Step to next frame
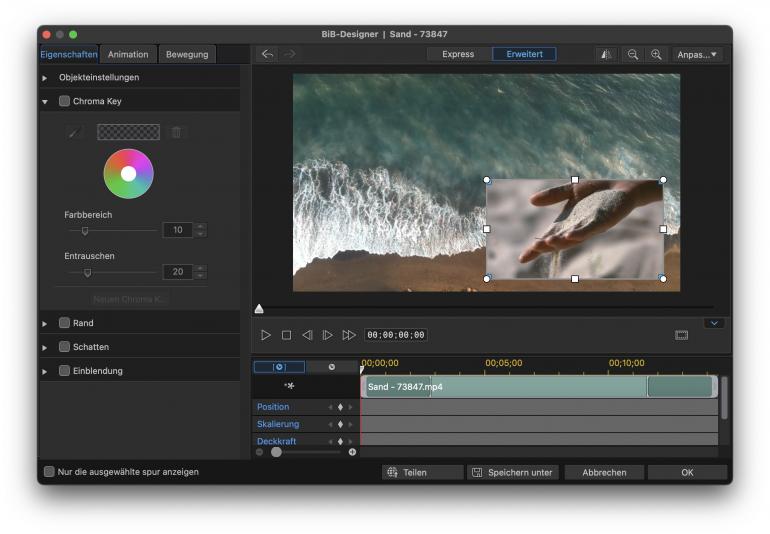The height and width of the screenshot is (534, 770). pyautogui.click(x=327, y=335)
